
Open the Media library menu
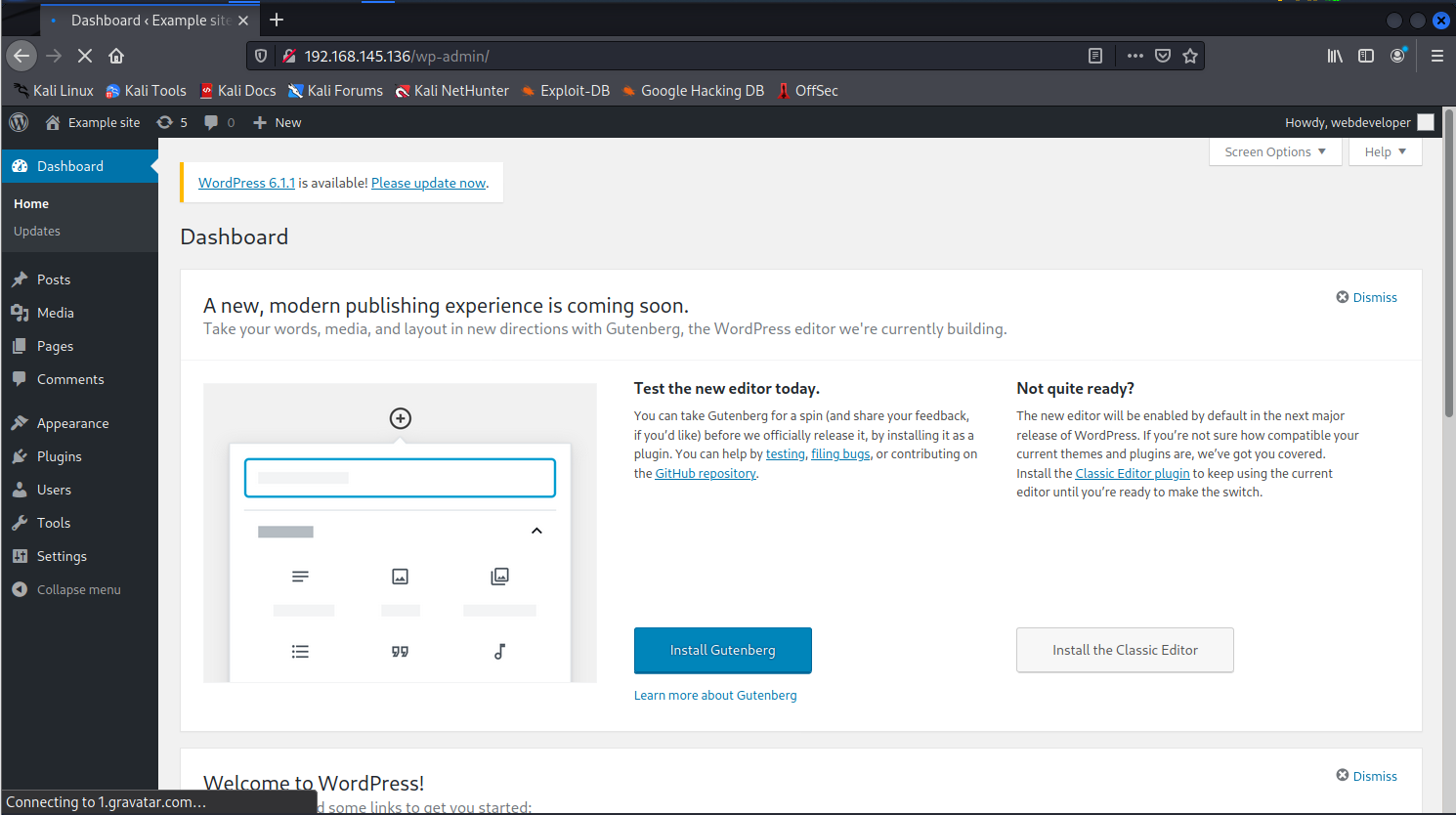tap(79, 313)
